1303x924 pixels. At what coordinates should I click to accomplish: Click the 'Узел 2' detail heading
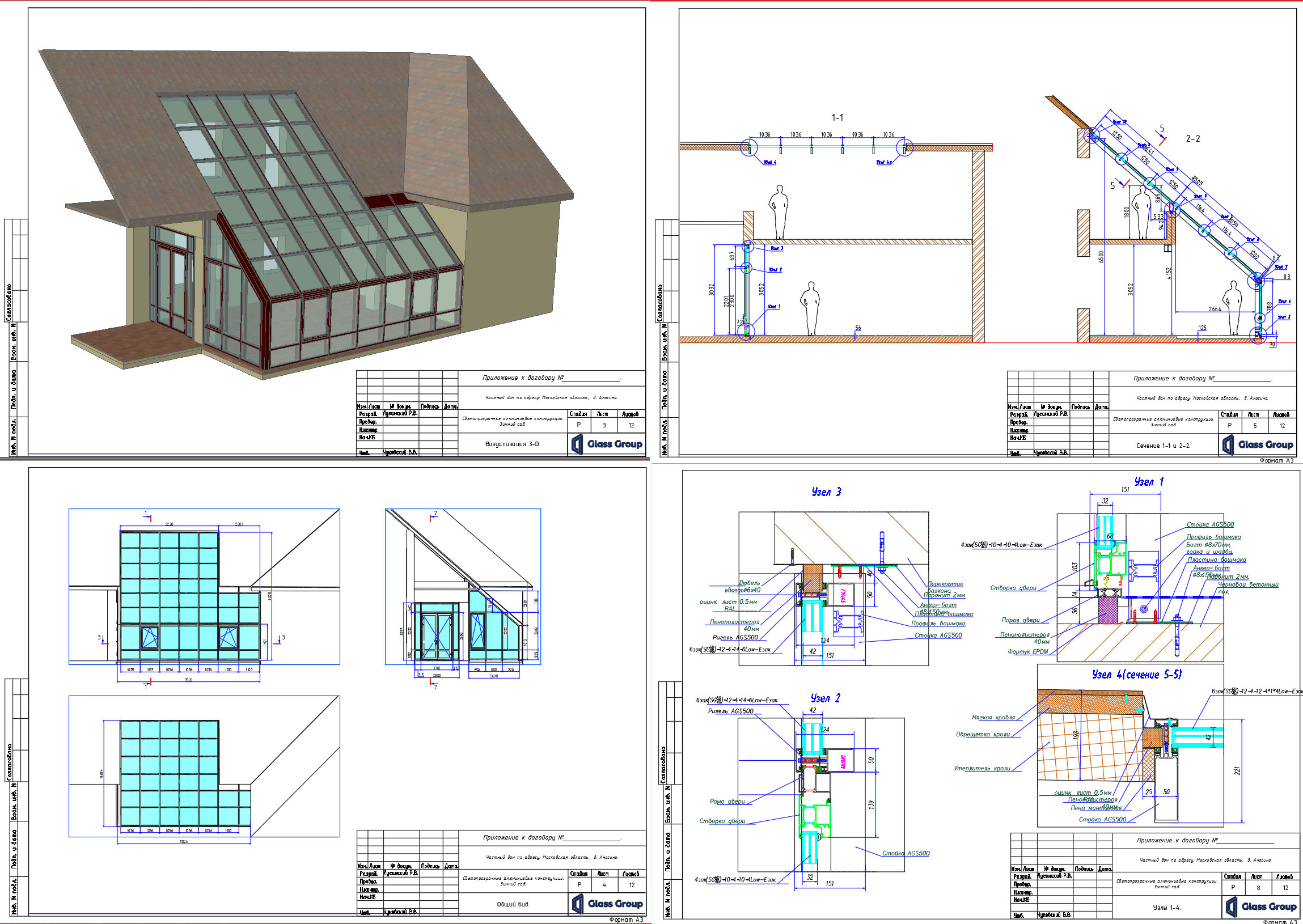point(826,698)
